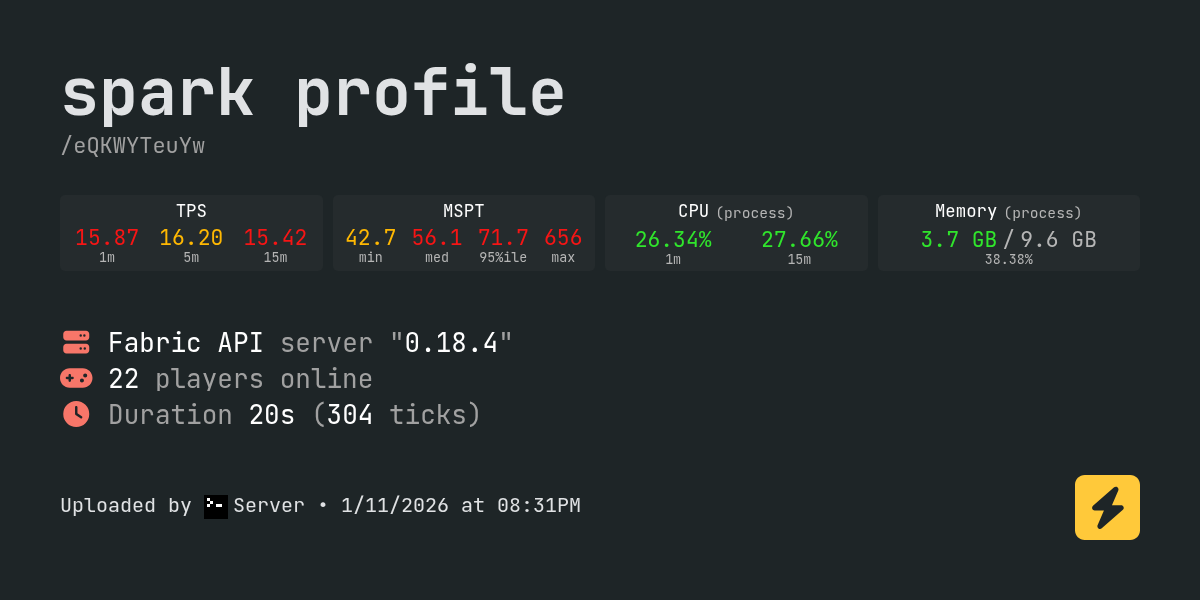Viewport: 1200px width, 600px height.
Task: Select the 5m TPS value 16.20
Action: (191, 238)
